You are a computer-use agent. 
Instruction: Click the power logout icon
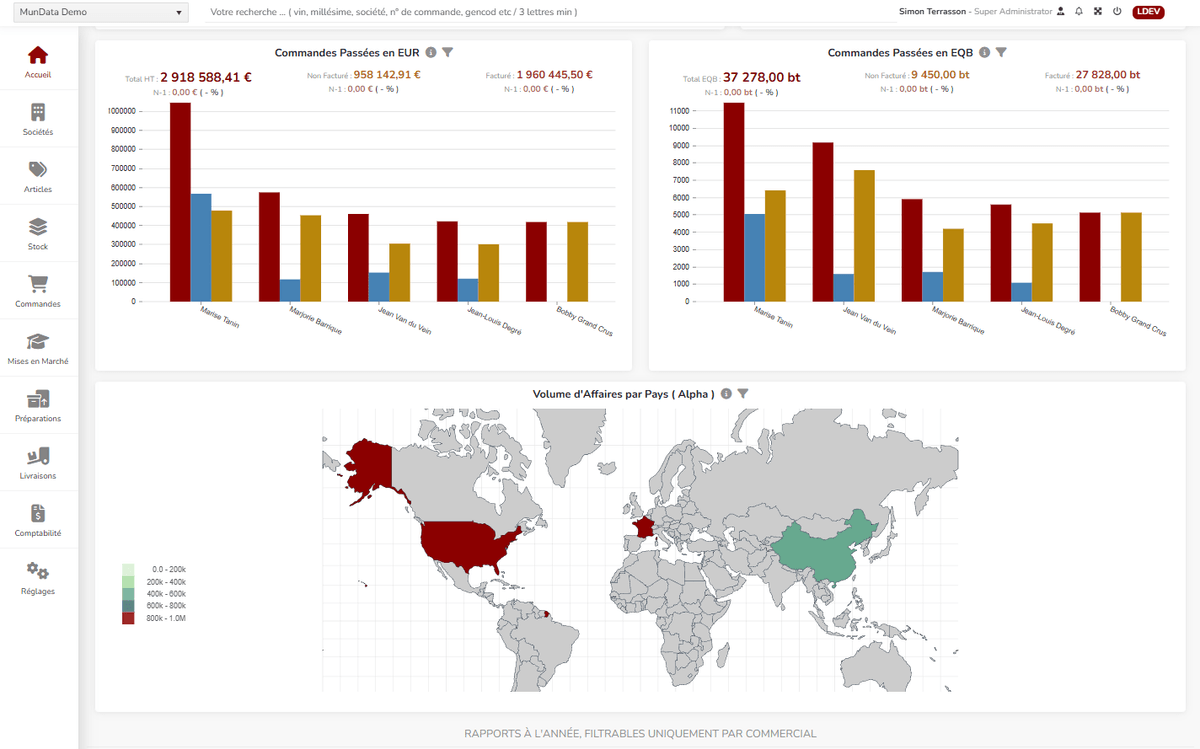1117,12
